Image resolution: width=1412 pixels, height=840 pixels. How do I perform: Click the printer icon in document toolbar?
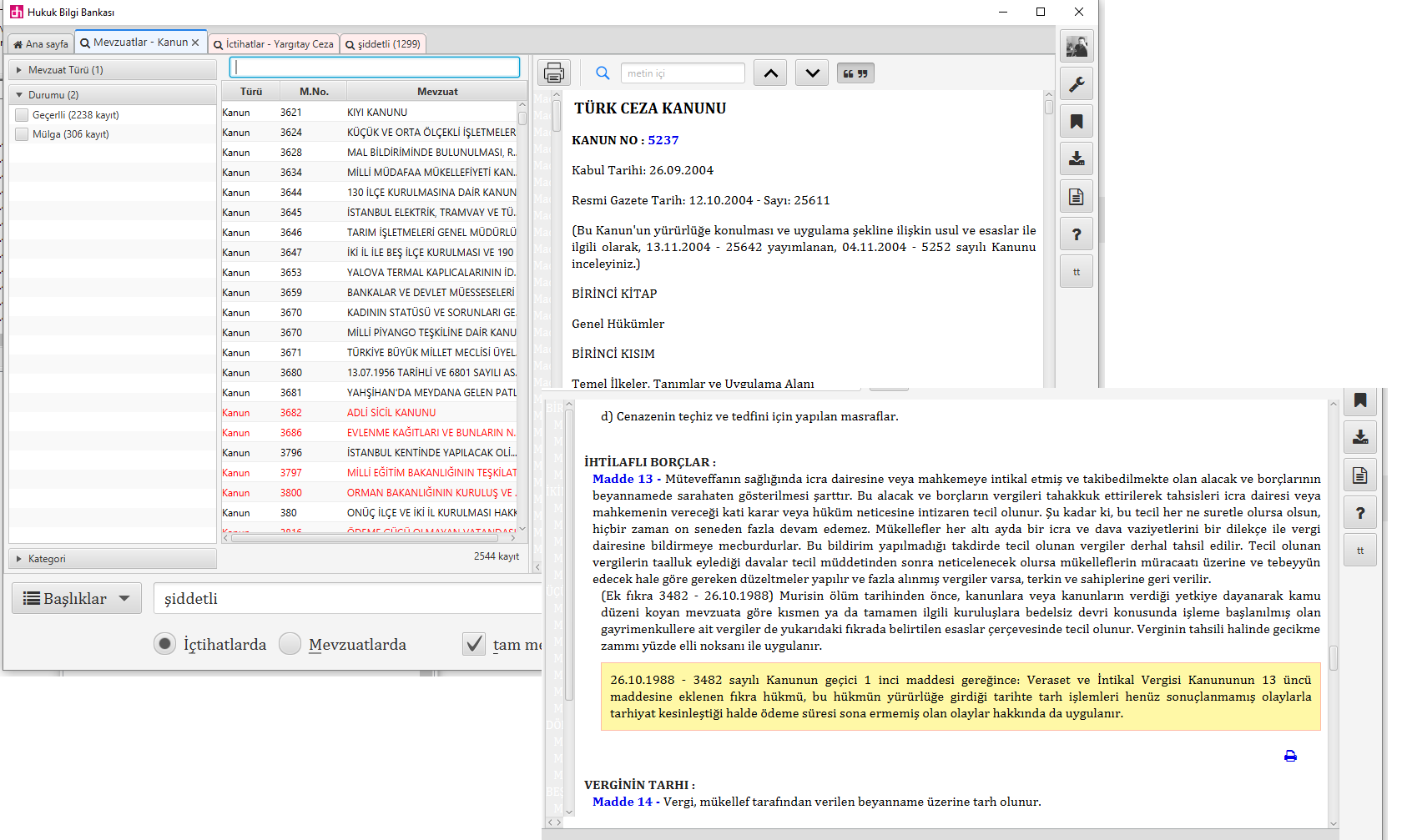(x=554, y=73)
